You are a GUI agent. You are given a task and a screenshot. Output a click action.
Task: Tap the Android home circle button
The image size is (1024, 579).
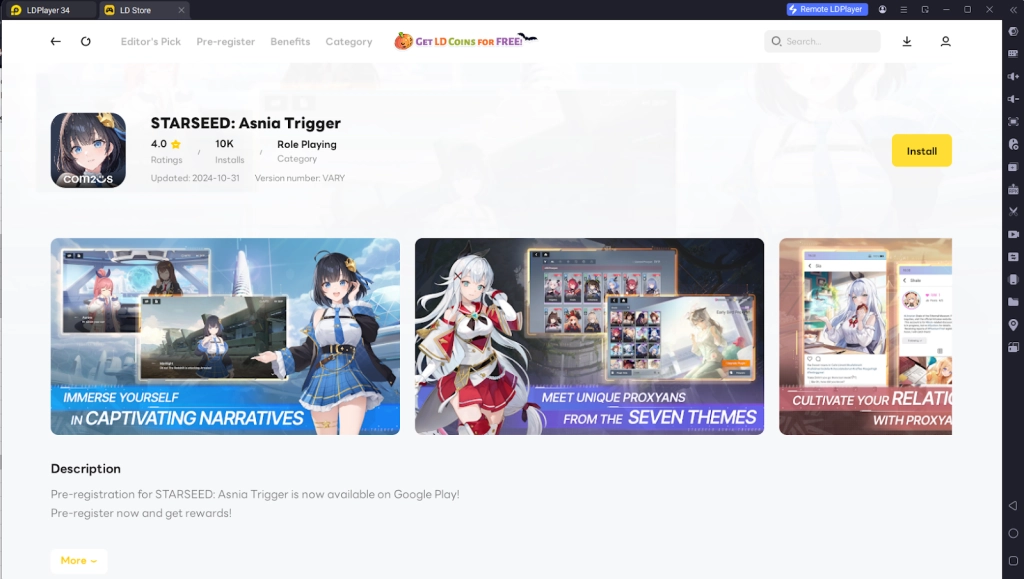tap(1013, 533)
